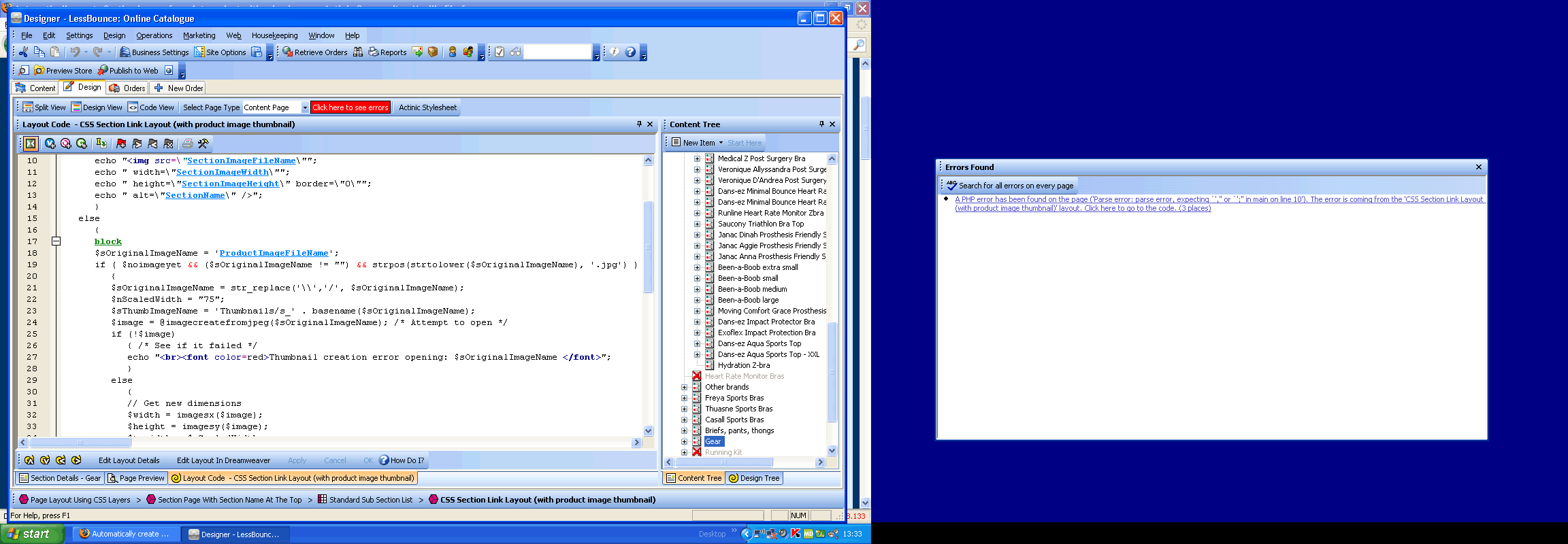
Task: Switch to the Orders tab
Action: pos(127,88)
